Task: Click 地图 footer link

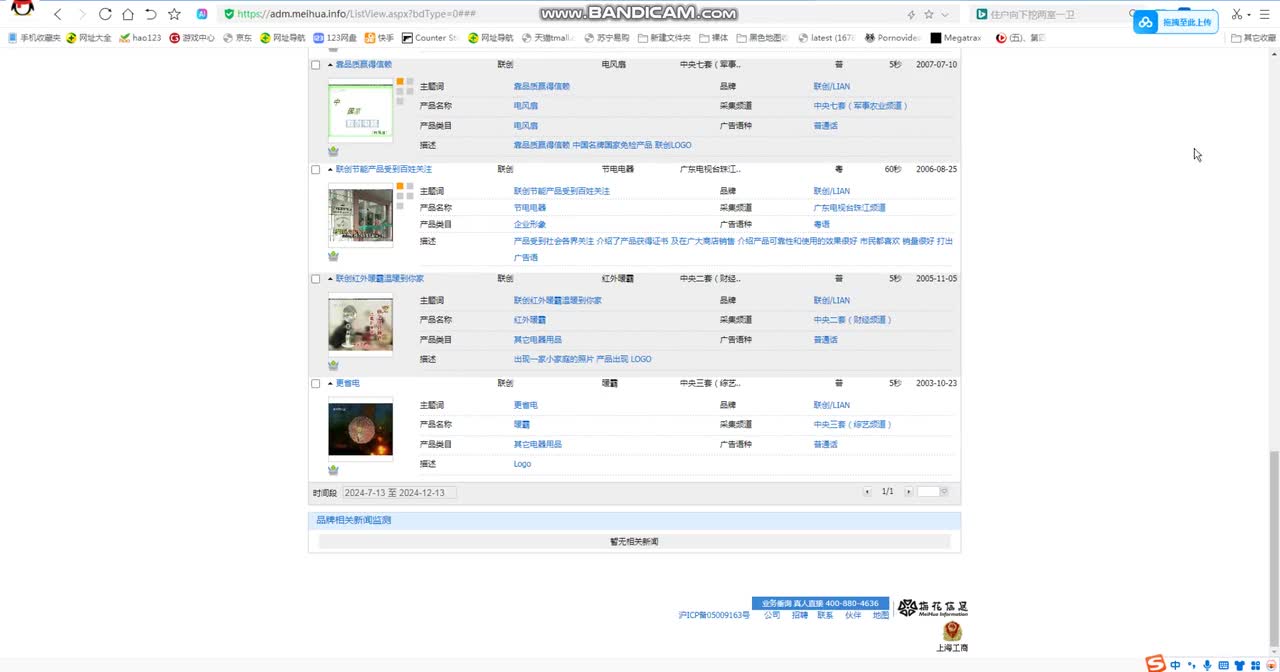Action: click(880, 616)
